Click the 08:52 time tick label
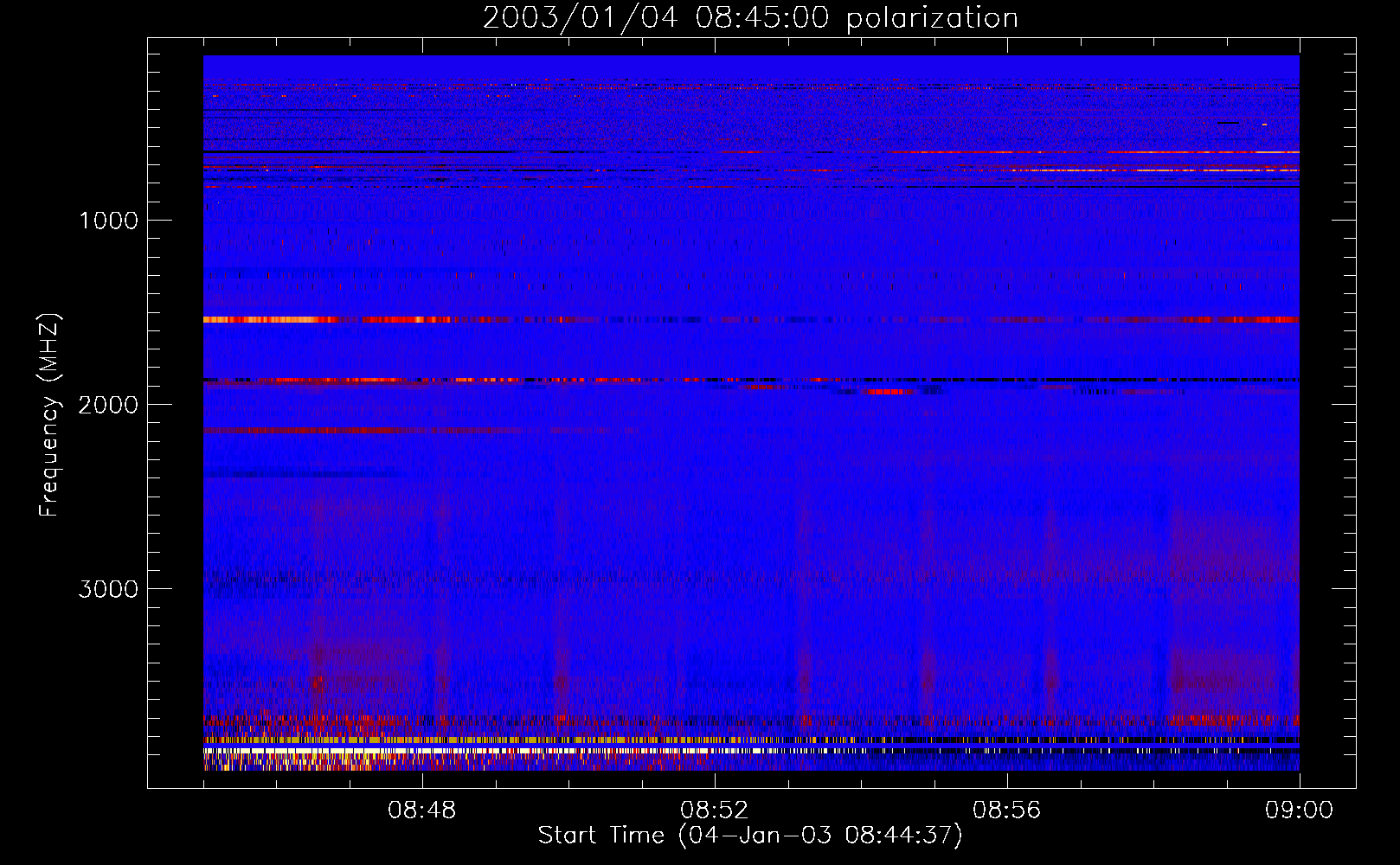The image size is (1400, 865). [715, 811]
